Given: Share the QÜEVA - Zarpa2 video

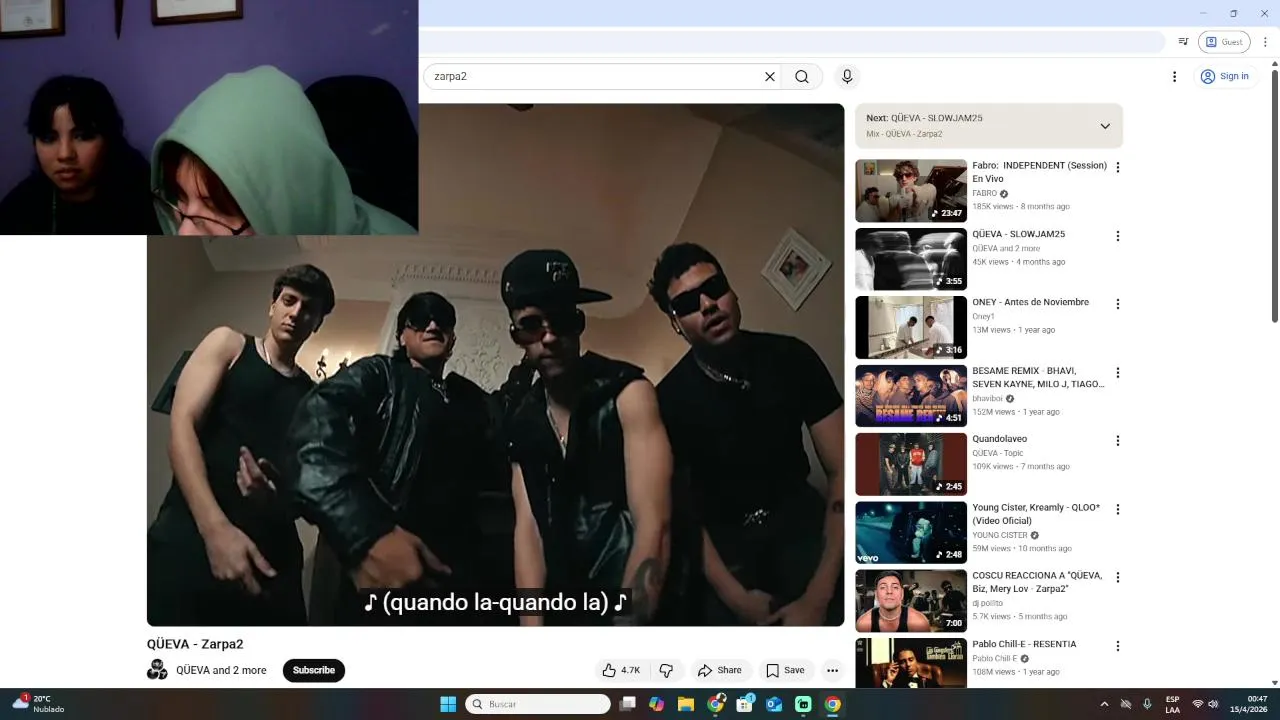Looking at the screenshot, I should coord(720,670).
